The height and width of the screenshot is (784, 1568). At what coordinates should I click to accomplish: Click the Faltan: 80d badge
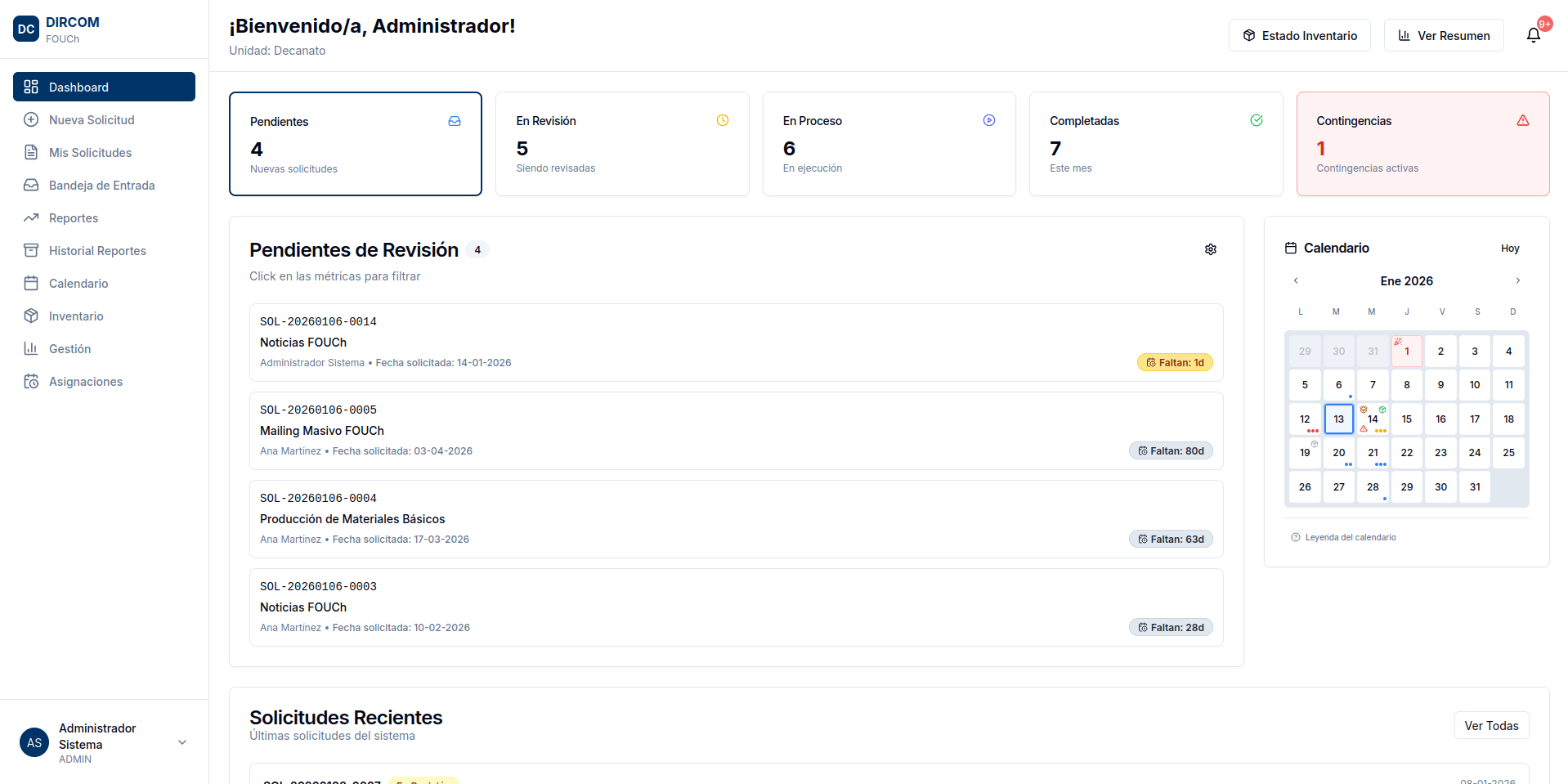coord(1171,450)
